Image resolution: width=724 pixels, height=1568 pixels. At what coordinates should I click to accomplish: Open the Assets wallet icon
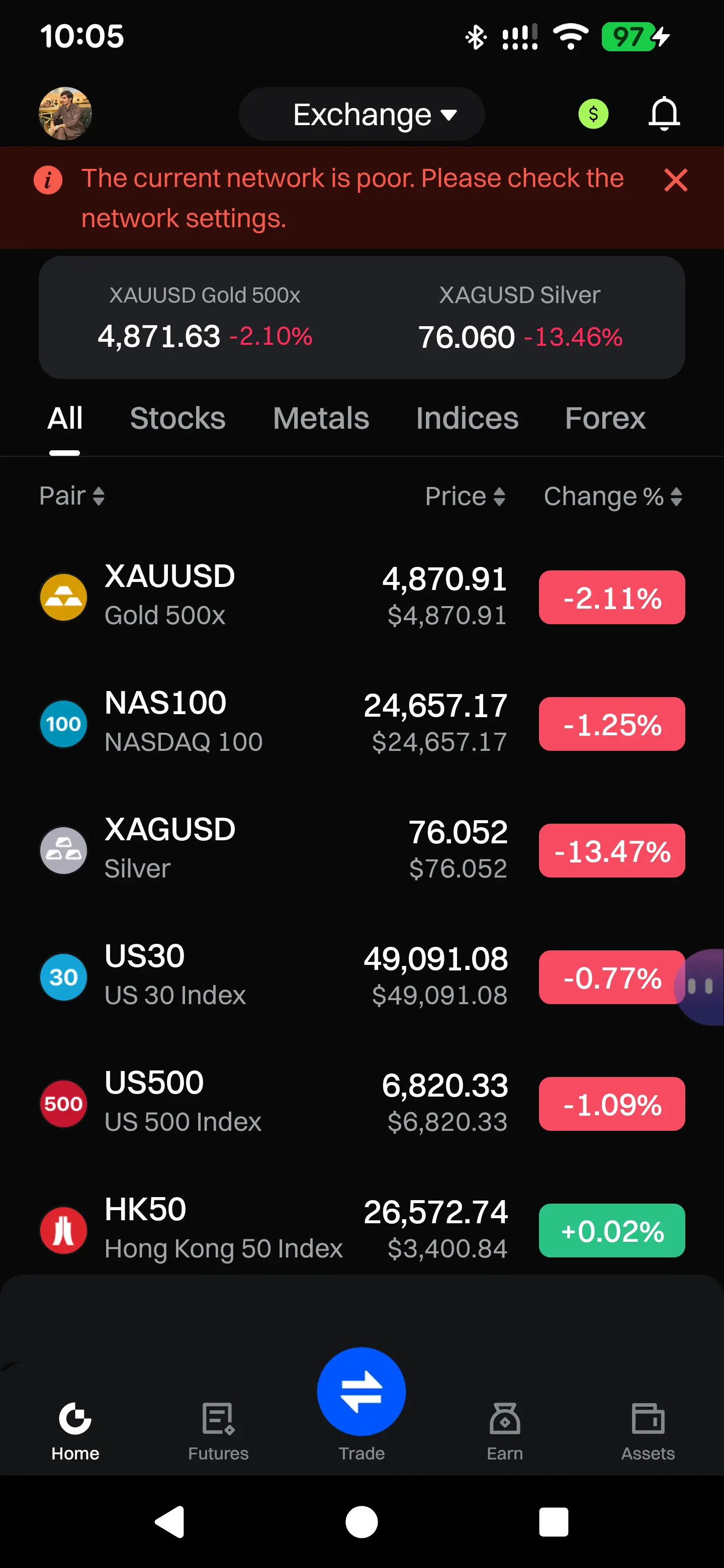[648, 1418]
